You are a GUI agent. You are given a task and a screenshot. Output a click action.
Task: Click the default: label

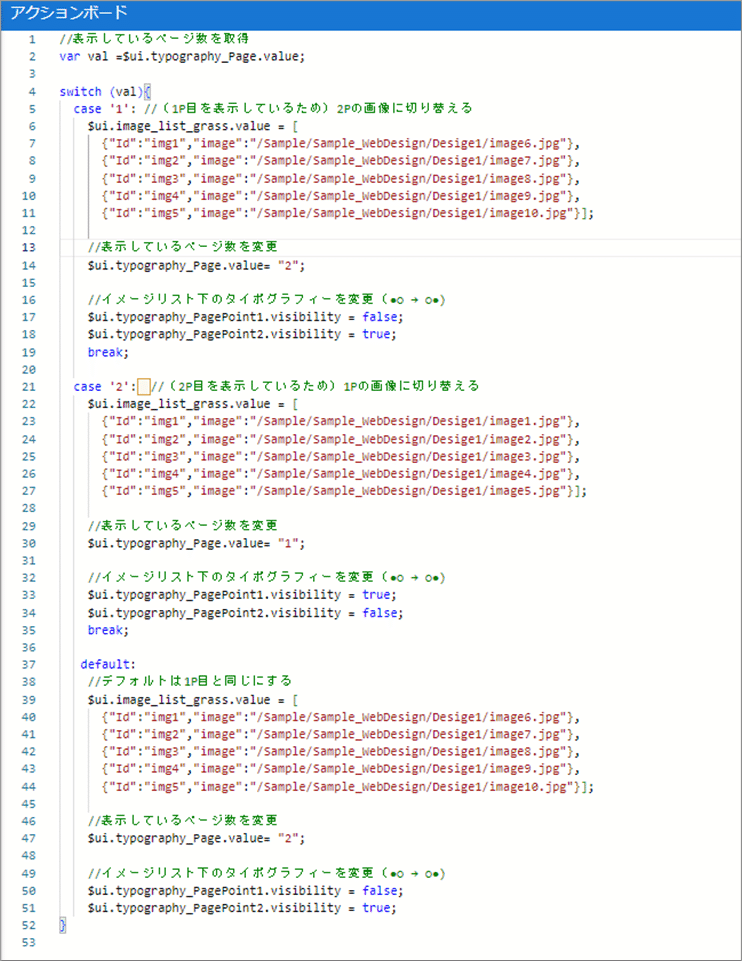[108, 664]
